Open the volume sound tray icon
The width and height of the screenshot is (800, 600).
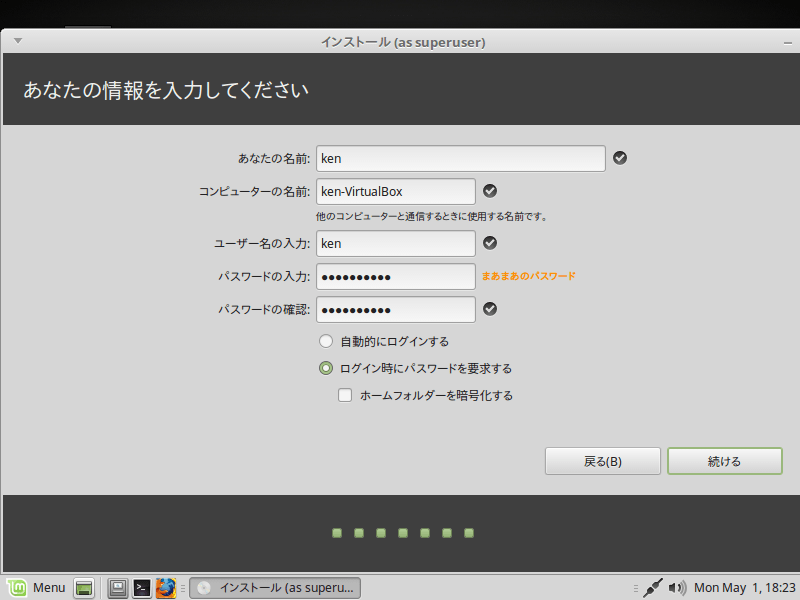point(677,588)
